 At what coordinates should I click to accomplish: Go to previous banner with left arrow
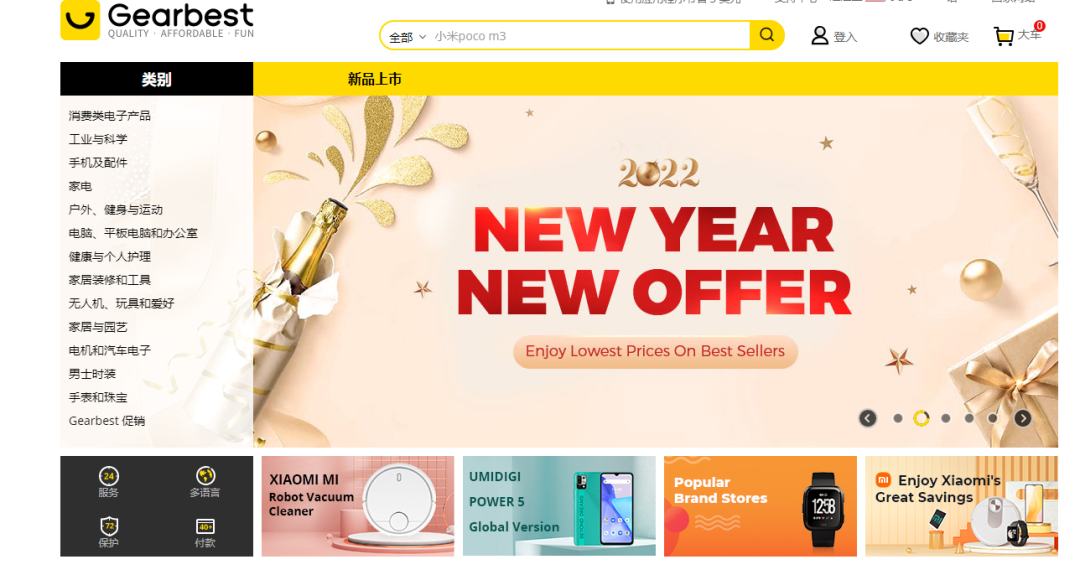pyautogui.click(x=868, y=418)
